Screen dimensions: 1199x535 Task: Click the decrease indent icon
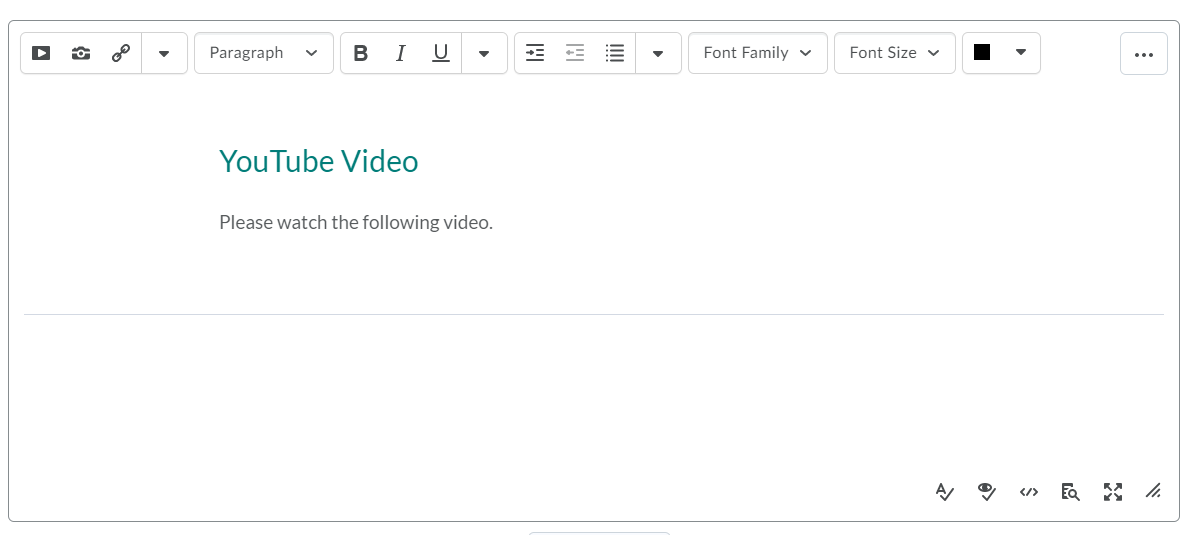tap(575, 53)
